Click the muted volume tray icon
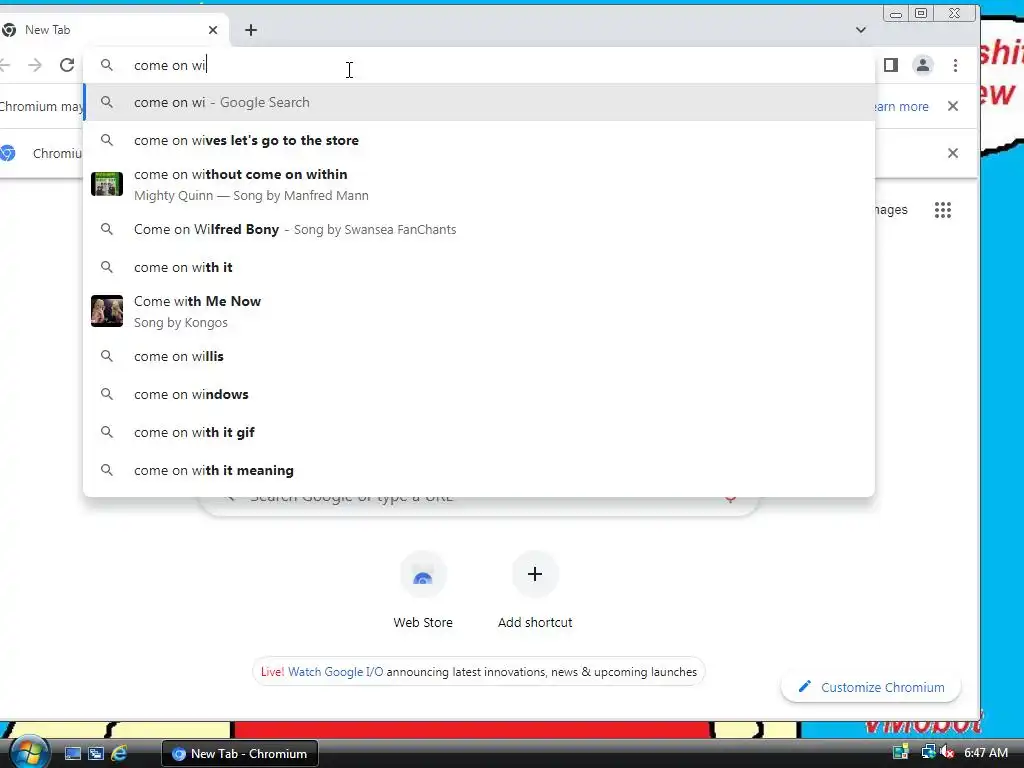This screenshot has width=1024, height=768. pos(947,753)
